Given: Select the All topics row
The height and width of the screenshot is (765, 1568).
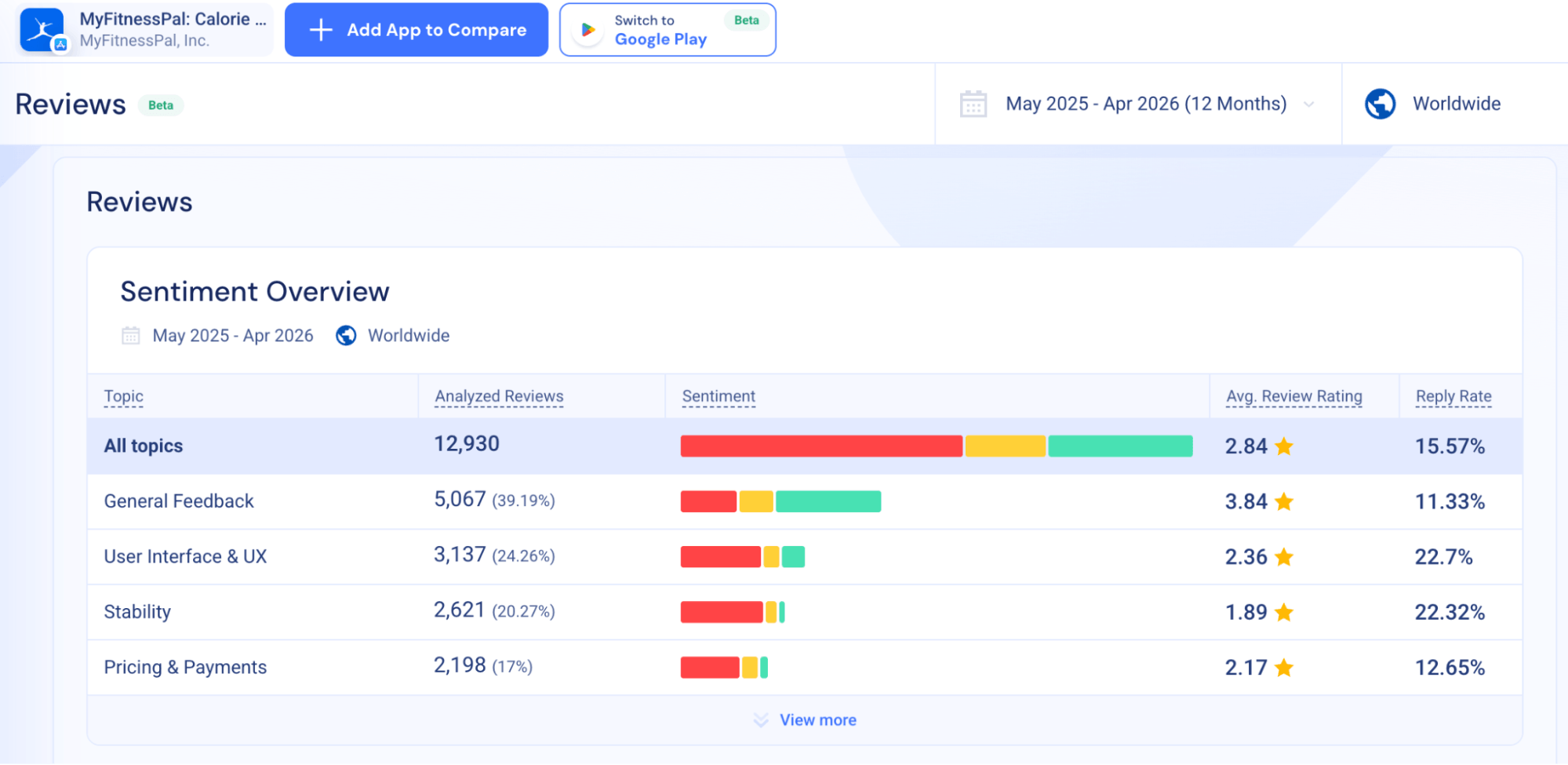Looking at the screenshot, I should pyautogui.click(x=805, y=446).
